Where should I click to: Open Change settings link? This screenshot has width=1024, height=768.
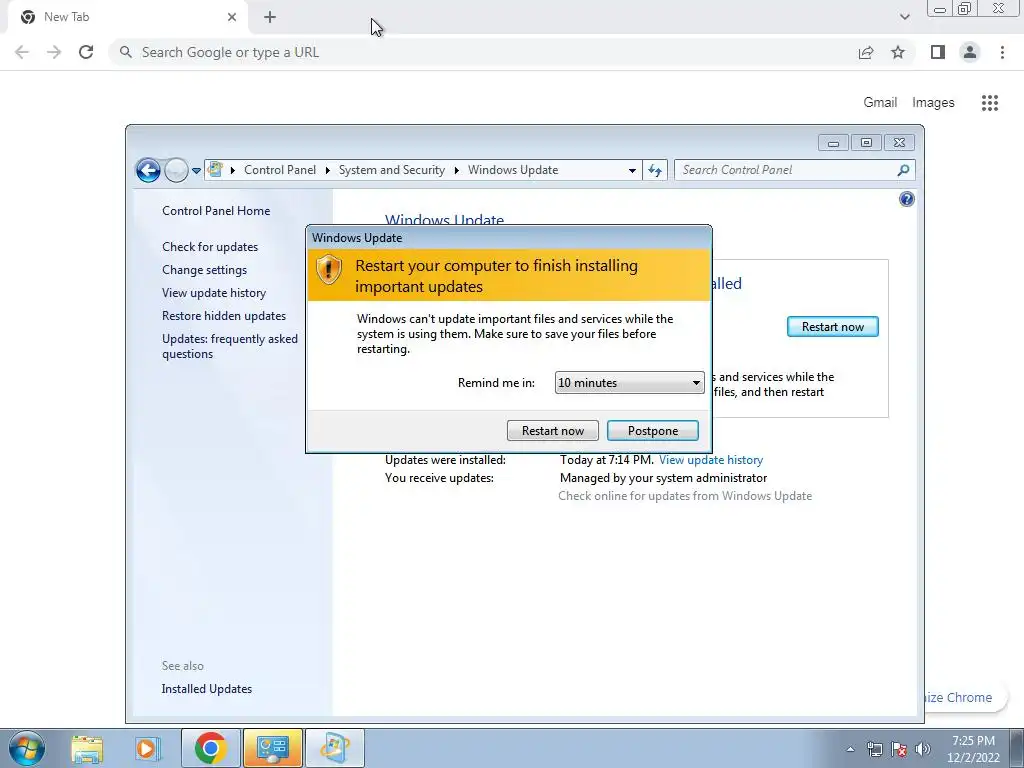point(204,270)
